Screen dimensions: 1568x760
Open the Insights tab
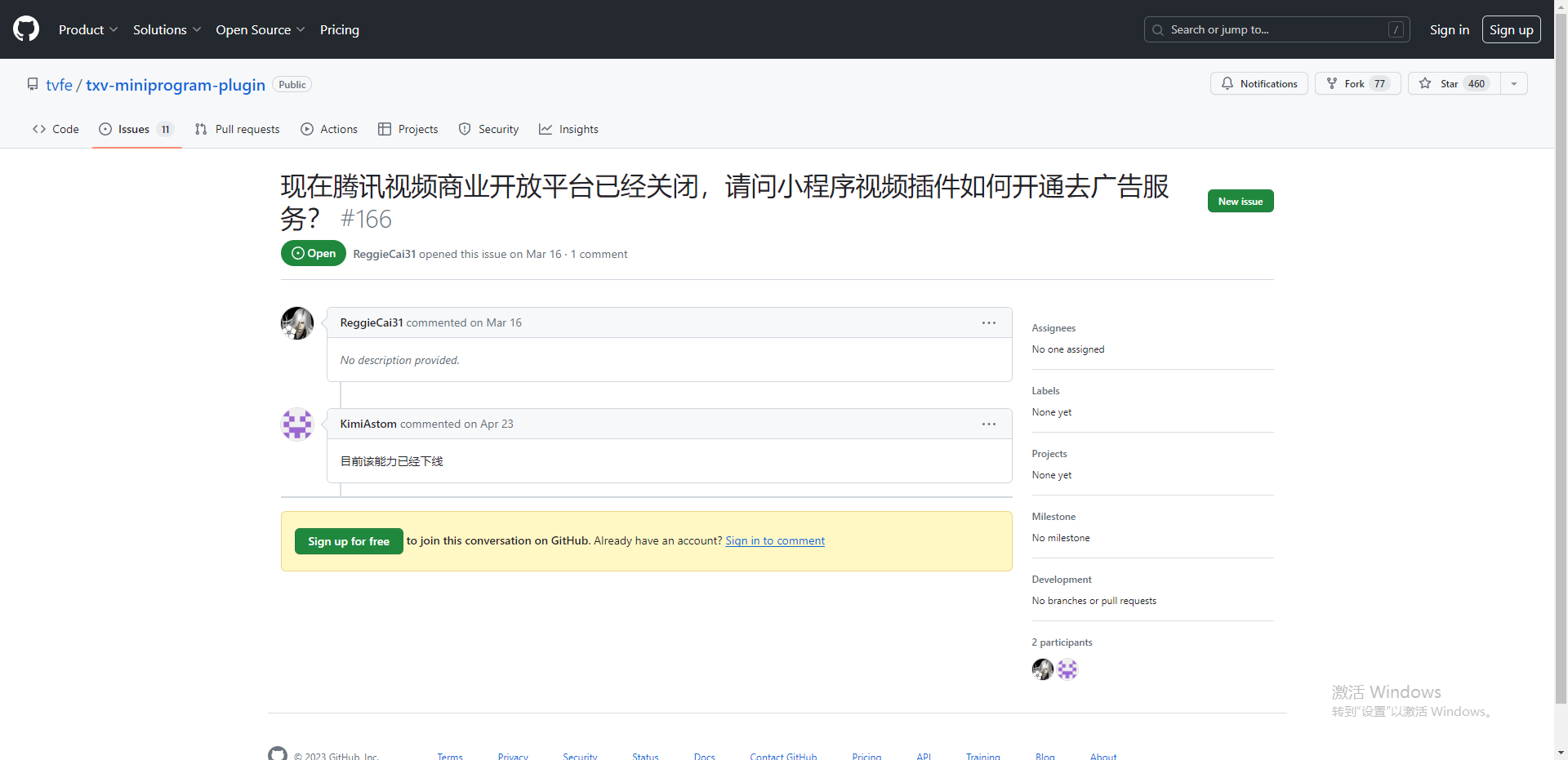point(568,129)
